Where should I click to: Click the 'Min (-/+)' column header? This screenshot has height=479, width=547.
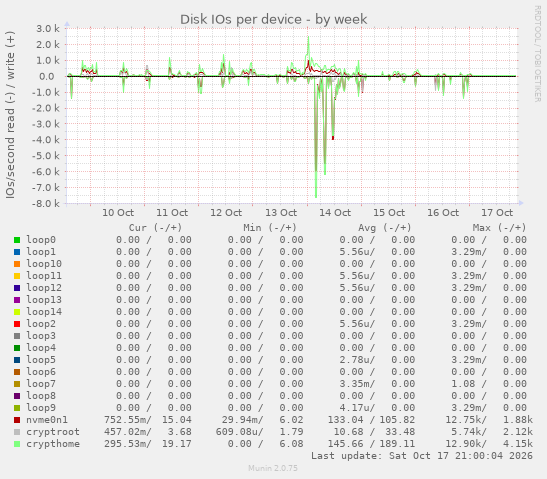(x=270, y=228)
